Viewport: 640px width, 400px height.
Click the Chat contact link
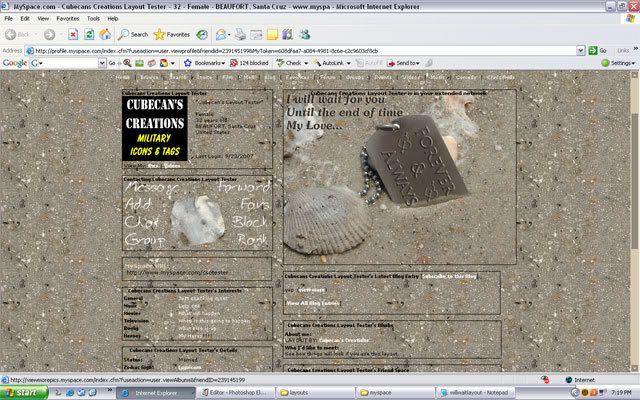[142, 222]
